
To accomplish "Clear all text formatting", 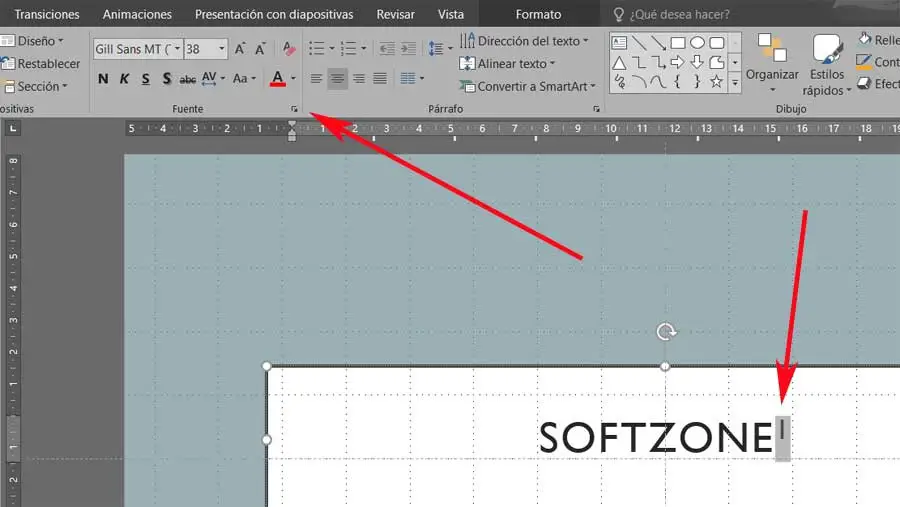I will click(x=289, y=49).
